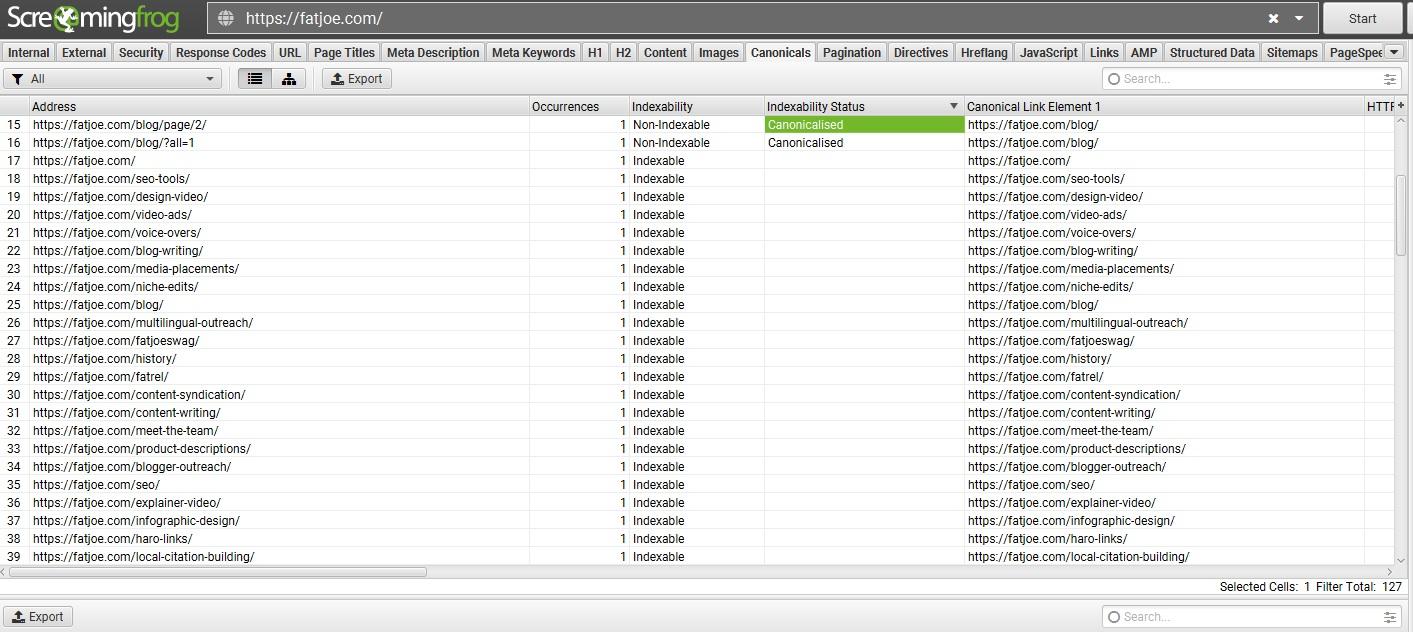Open the Structured Data tab
Viewport: 1413px width, 632px height.
point(1211,53)
